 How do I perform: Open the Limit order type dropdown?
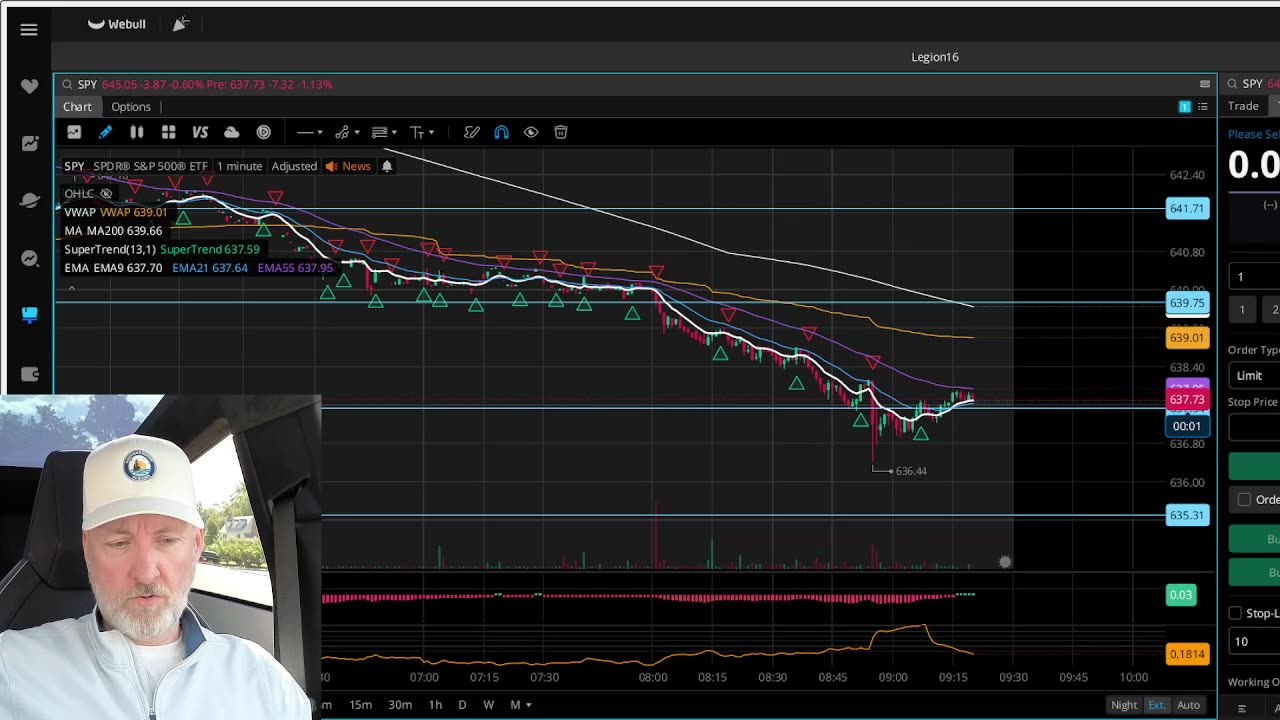[1254, 375]
